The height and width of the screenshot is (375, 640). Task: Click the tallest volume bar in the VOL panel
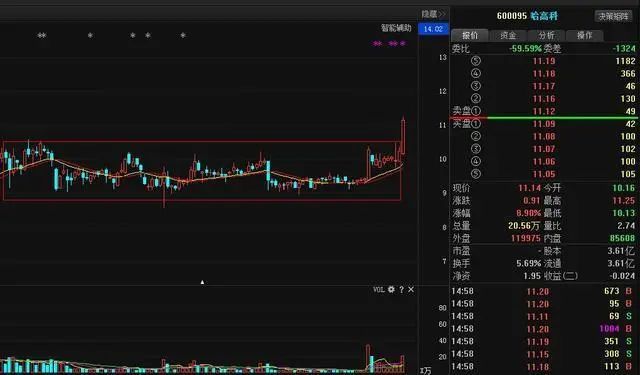(368, 358)
